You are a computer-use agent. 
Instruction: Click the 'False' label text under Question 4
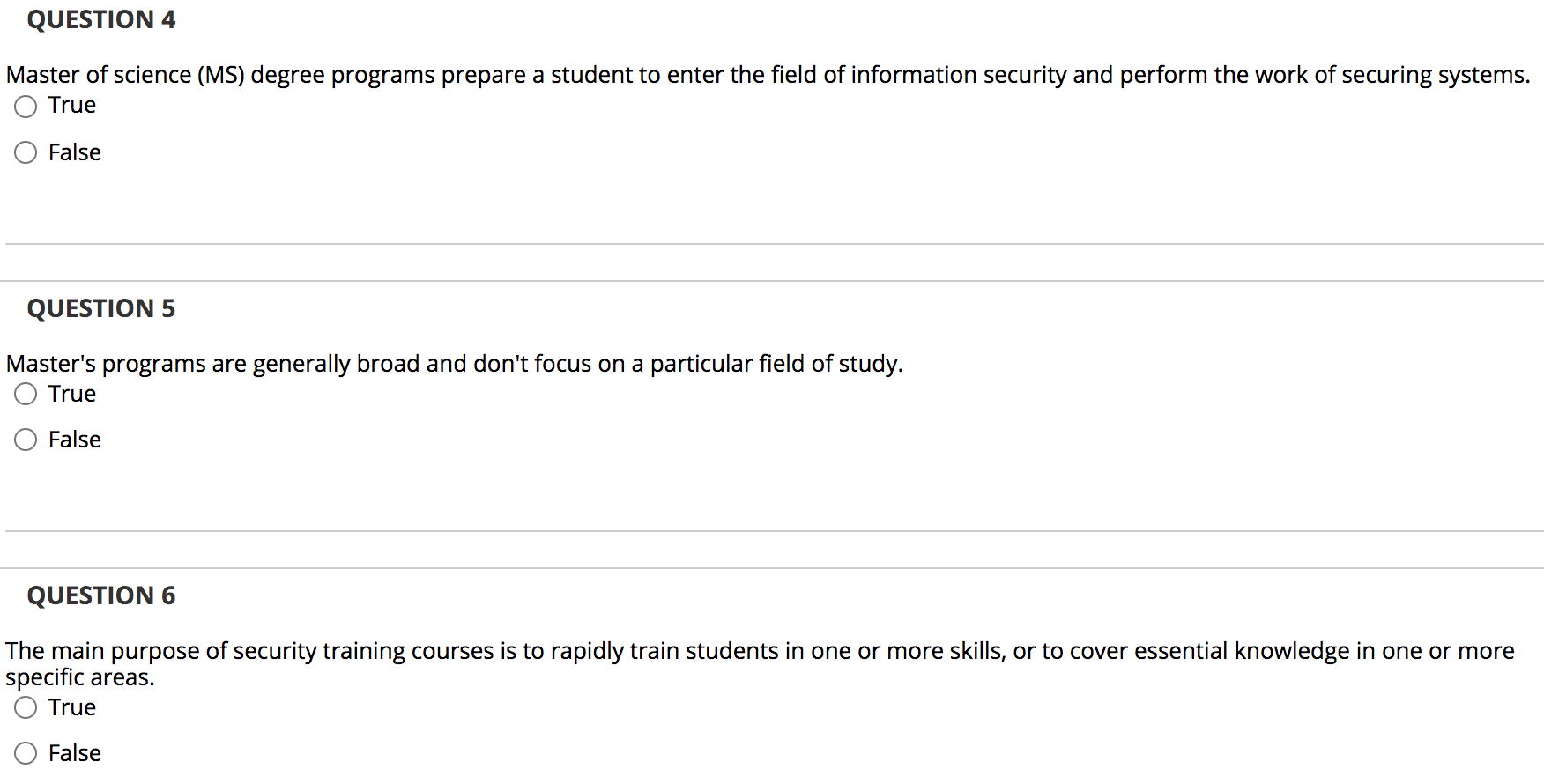coord(75,152)
